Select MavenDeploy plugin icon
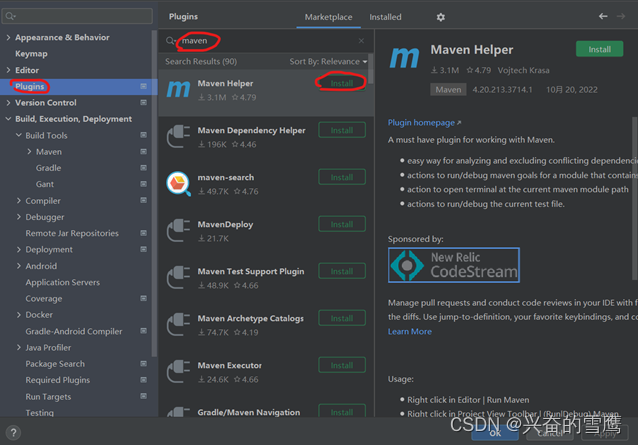 (178, 230)
